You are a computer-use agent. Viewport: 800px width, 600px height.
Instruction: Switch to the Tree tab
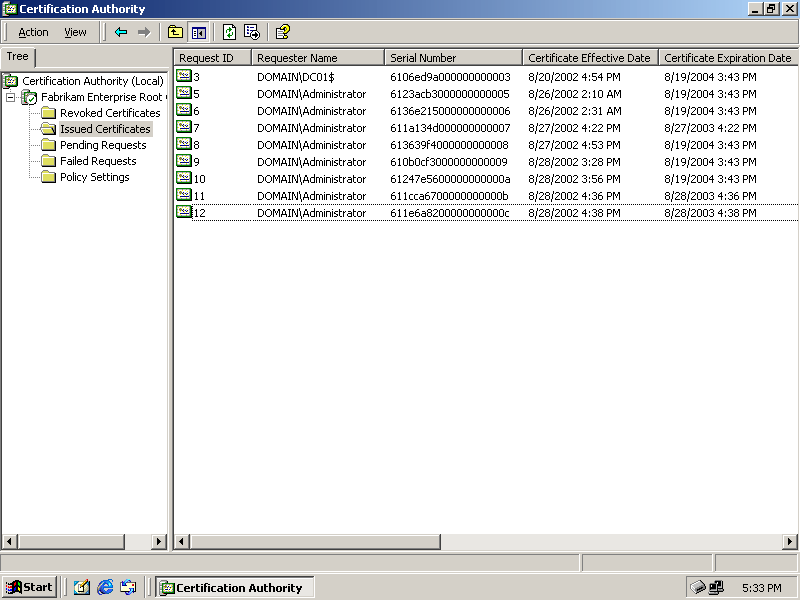pyautogui.click(x=18, y=57)
